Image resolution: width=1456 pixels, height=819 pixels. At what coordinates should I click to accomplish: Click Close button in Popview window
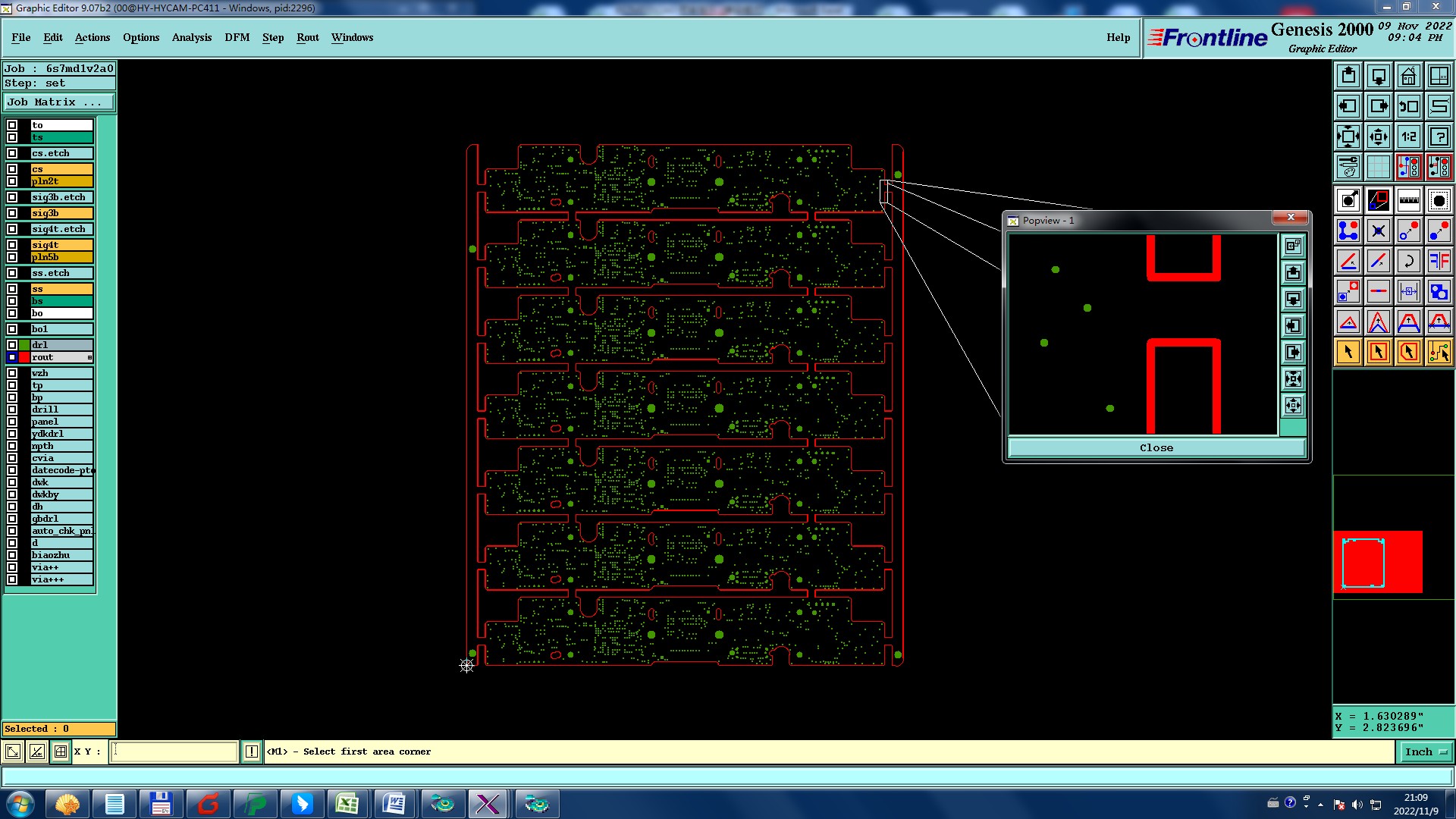pyautogui.click(x=1156, y=448)
